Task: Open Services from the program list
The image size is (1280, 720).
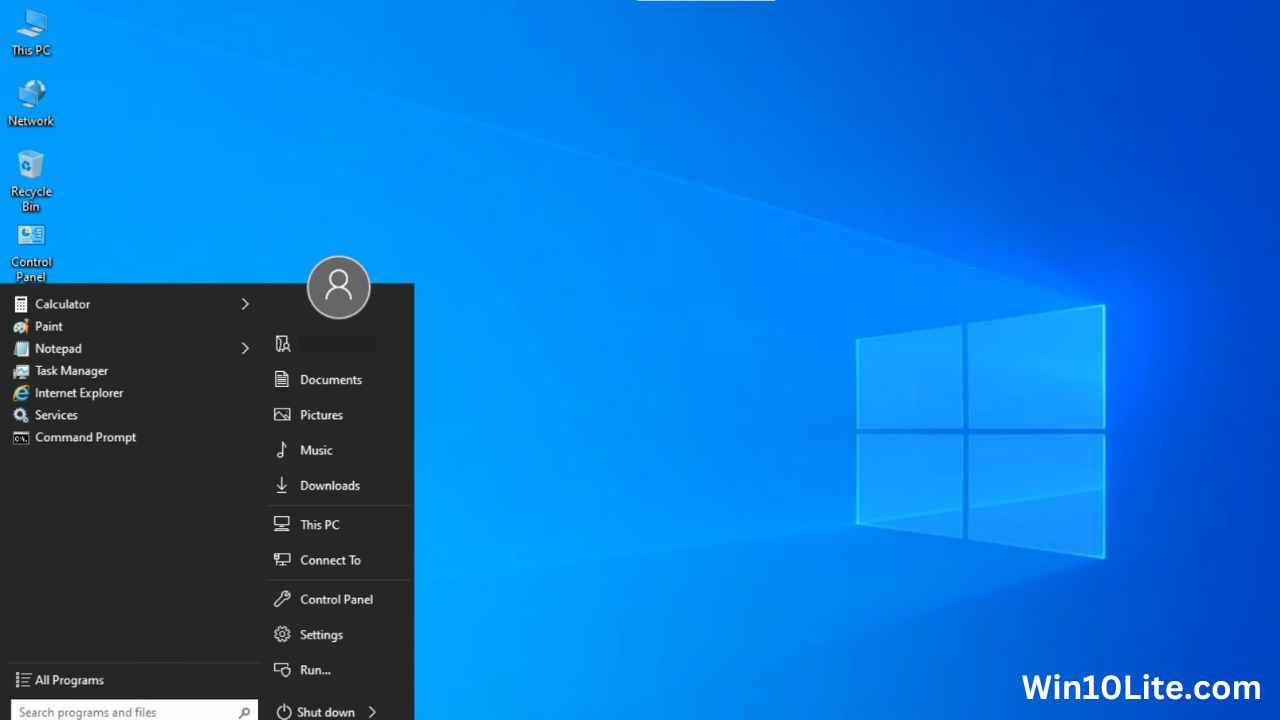Action: 56,415
